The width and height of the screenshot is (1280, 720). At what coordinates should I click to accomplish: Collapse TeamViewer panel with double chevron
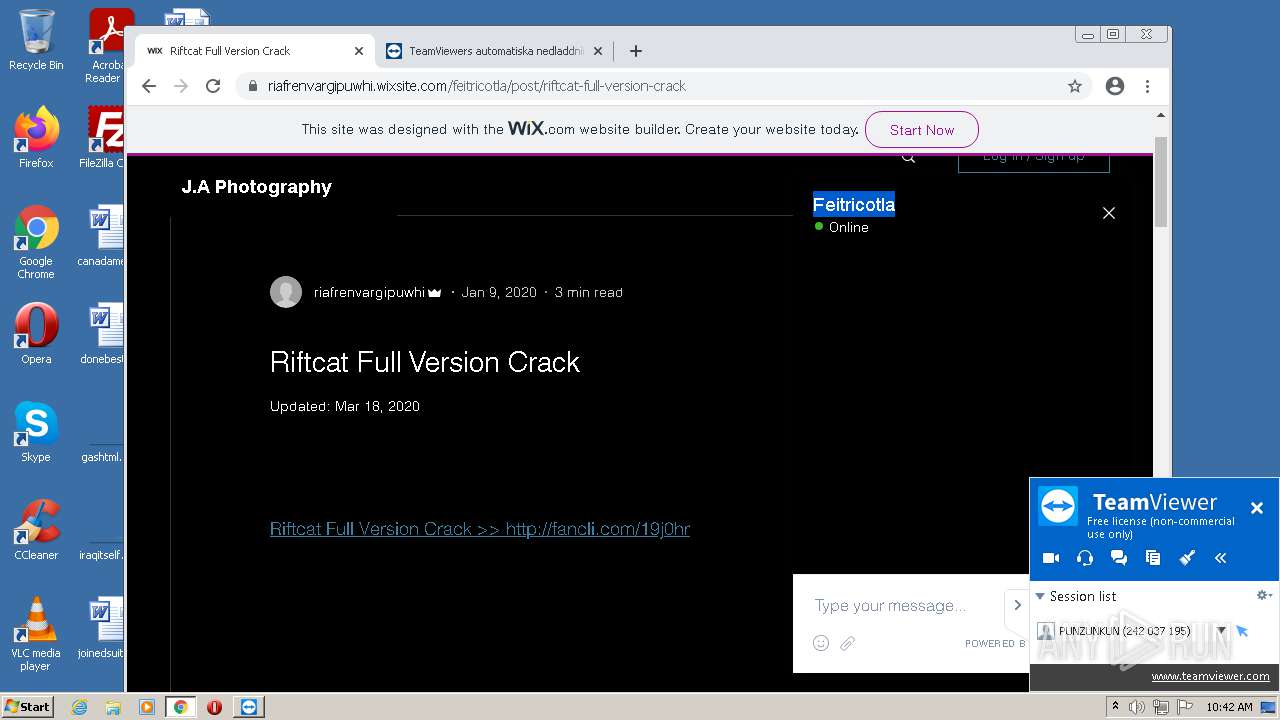1221,558
